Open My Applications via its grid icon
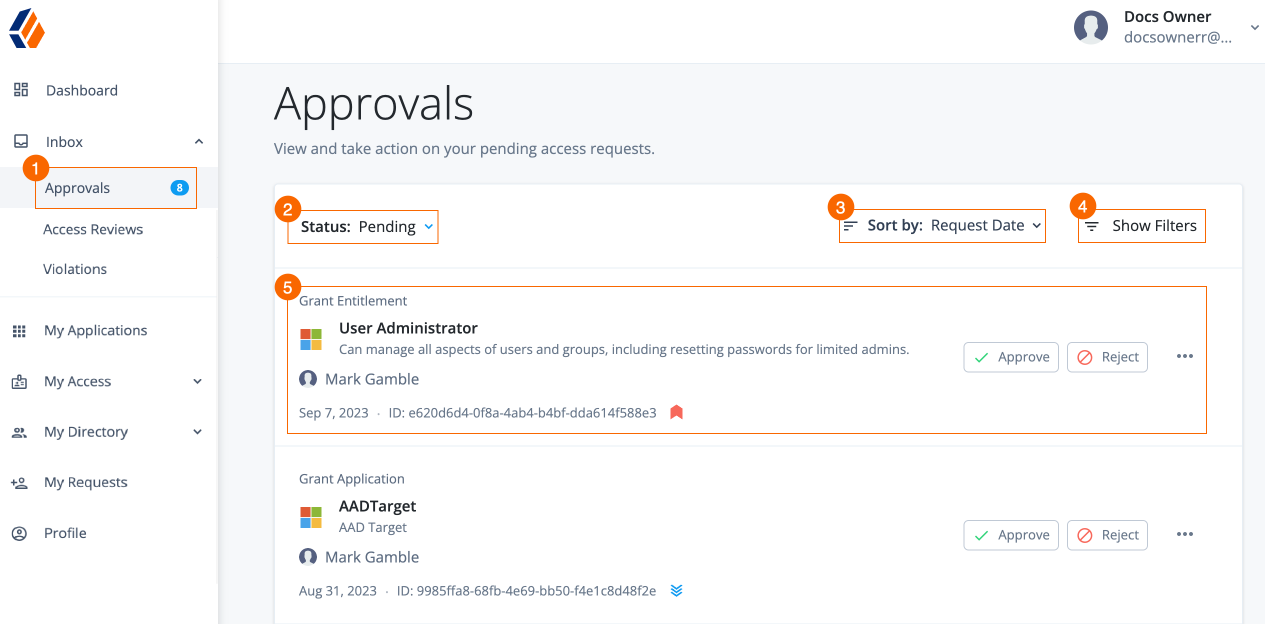The width and height of the screenshot is (1265, 624). click(x=20, y=330)
